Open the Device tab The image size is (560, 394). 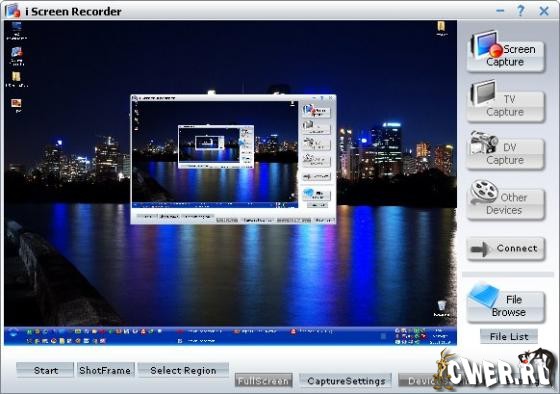[421, 381]
